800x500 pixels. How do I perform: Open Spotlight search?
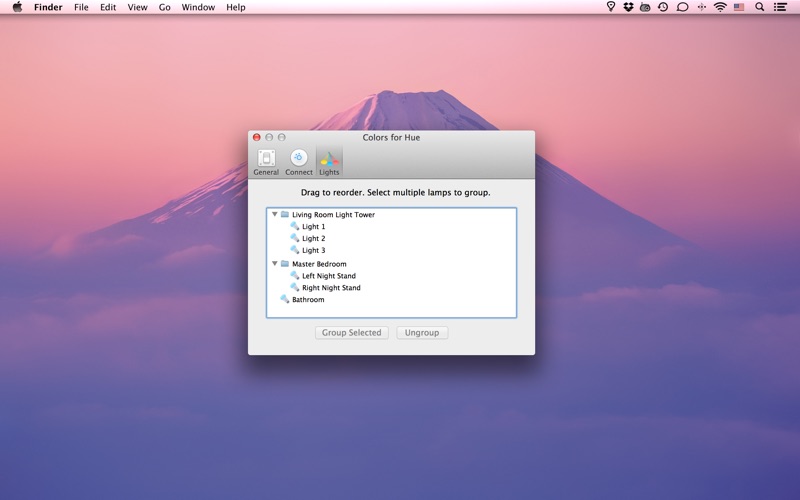click(760, 7)
